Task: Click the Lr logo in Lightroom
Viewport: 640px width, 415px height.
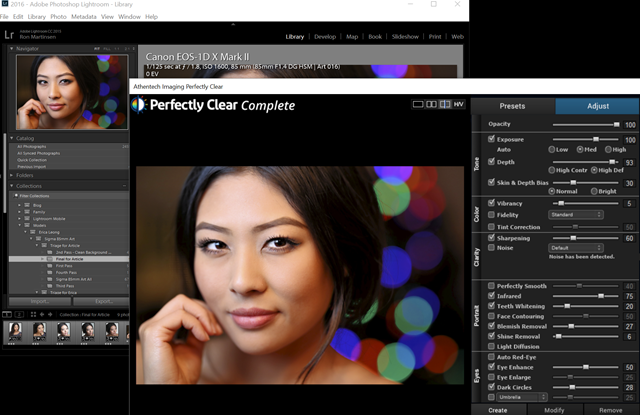Action: [x=9, y=34]
